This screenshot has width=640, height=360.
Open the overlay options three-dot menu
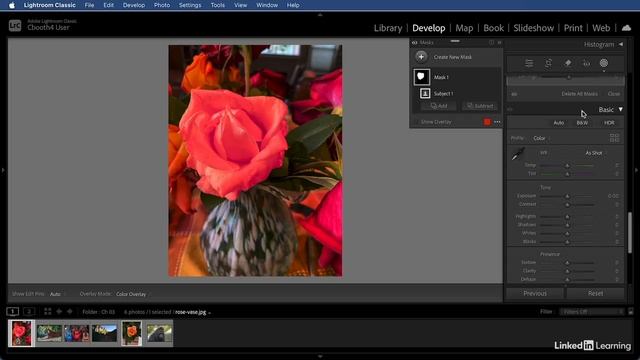point(497,122)
